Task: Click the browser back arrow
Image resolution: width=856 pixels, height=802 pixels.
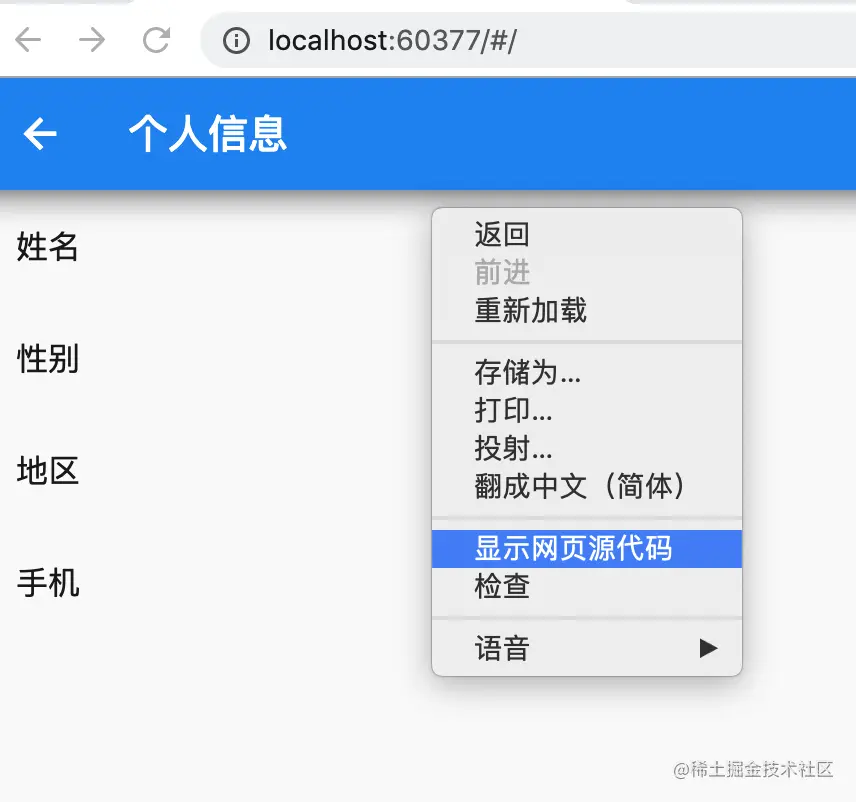Action: (28, 40)
